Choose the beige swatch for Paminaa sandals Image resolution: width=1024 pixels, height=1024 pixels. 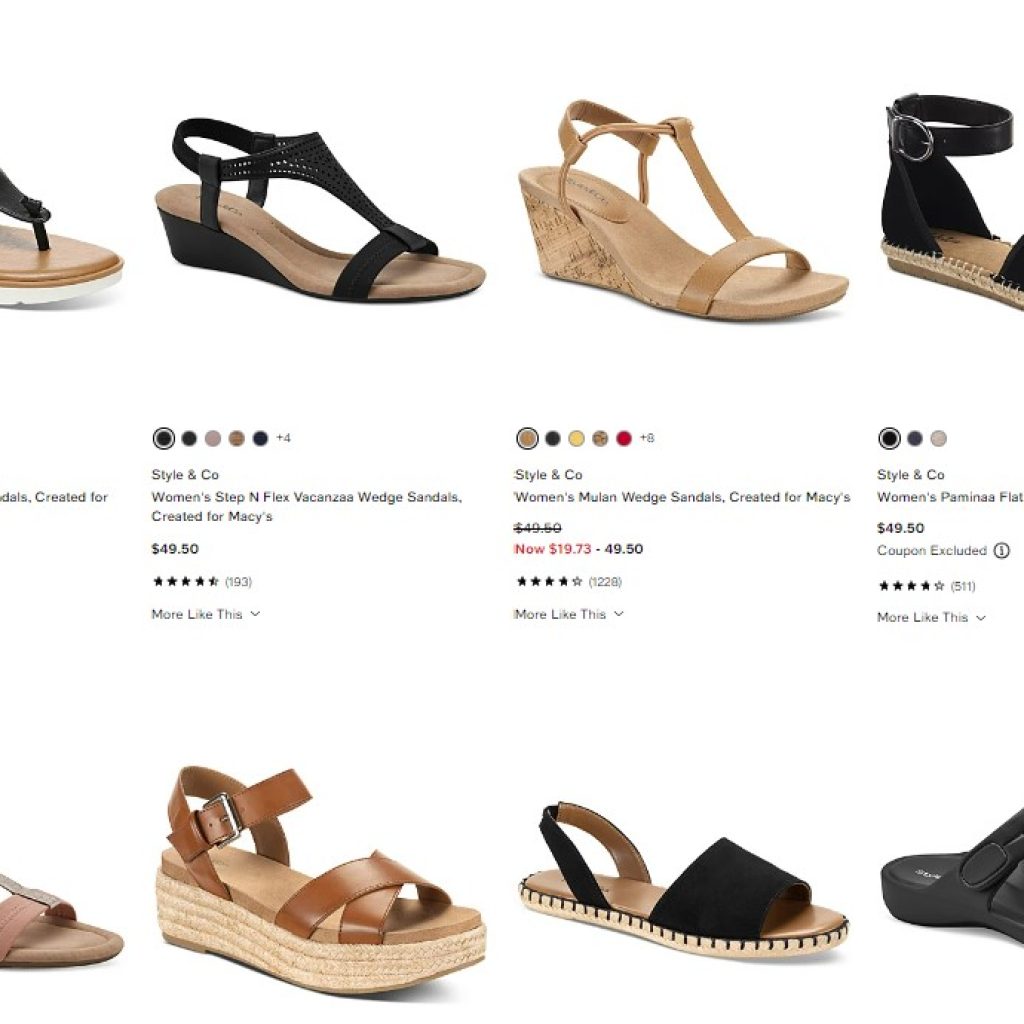point(938,438)
